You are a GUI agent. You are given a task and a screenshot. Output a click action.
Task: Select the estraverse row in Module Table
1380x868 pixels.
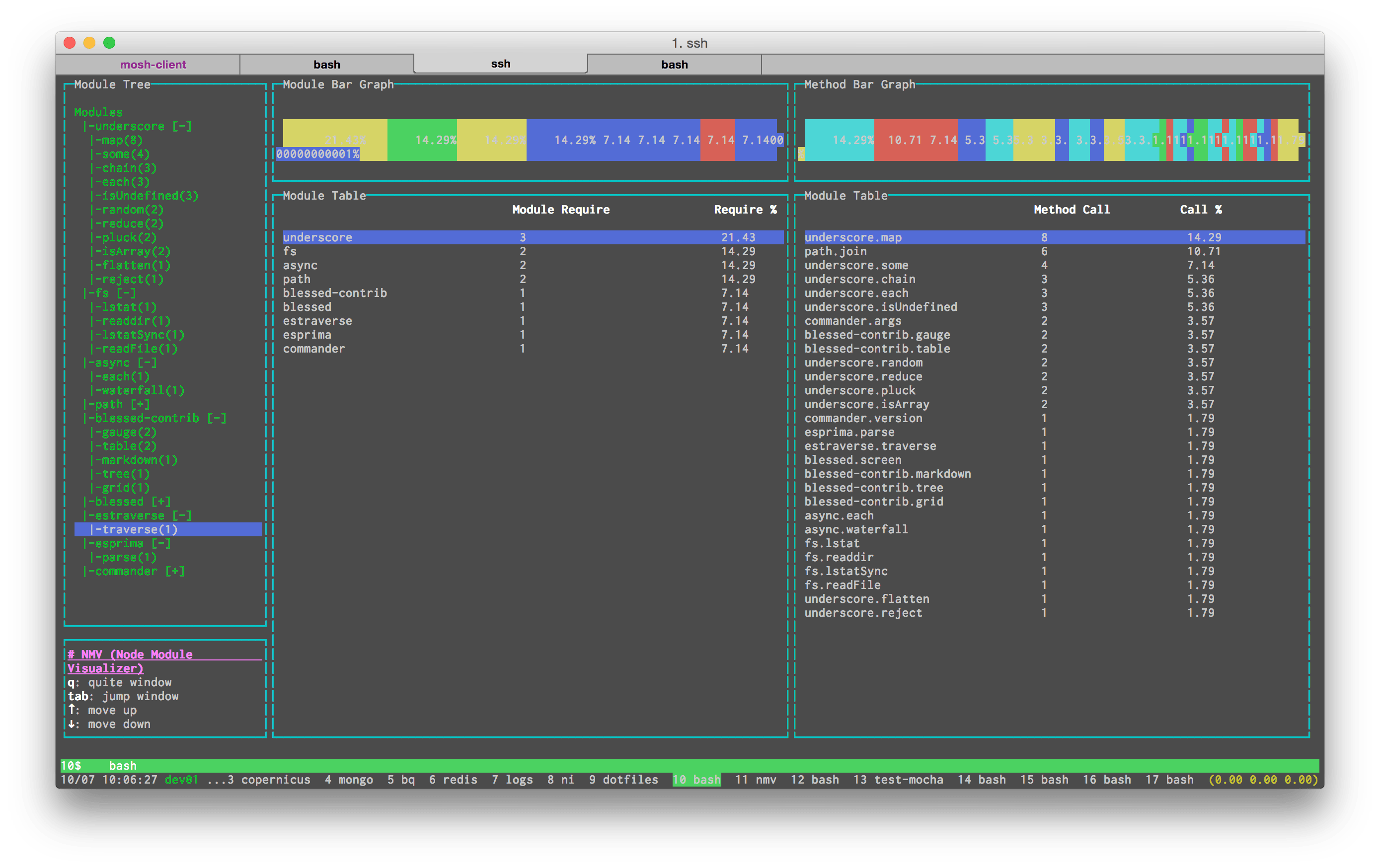click(533, 321)
